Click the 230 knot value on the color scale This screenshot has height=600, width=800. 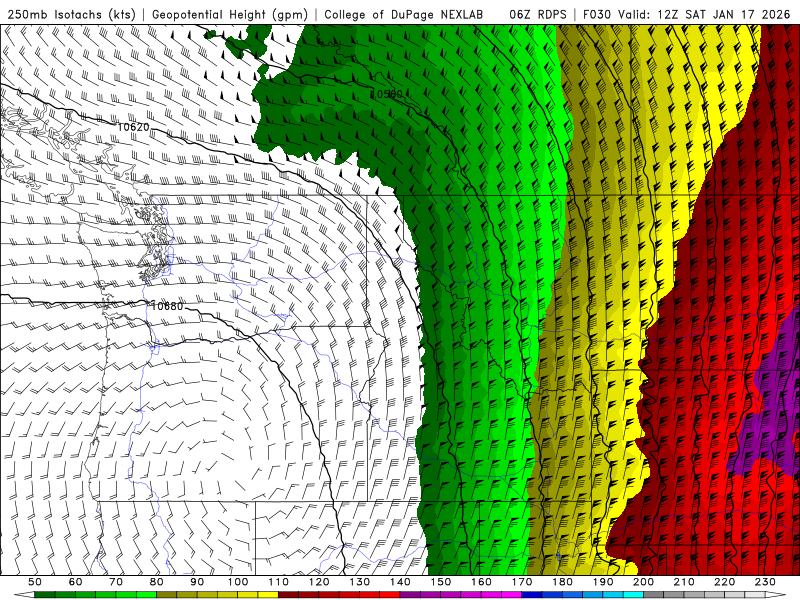coord(766,582)
